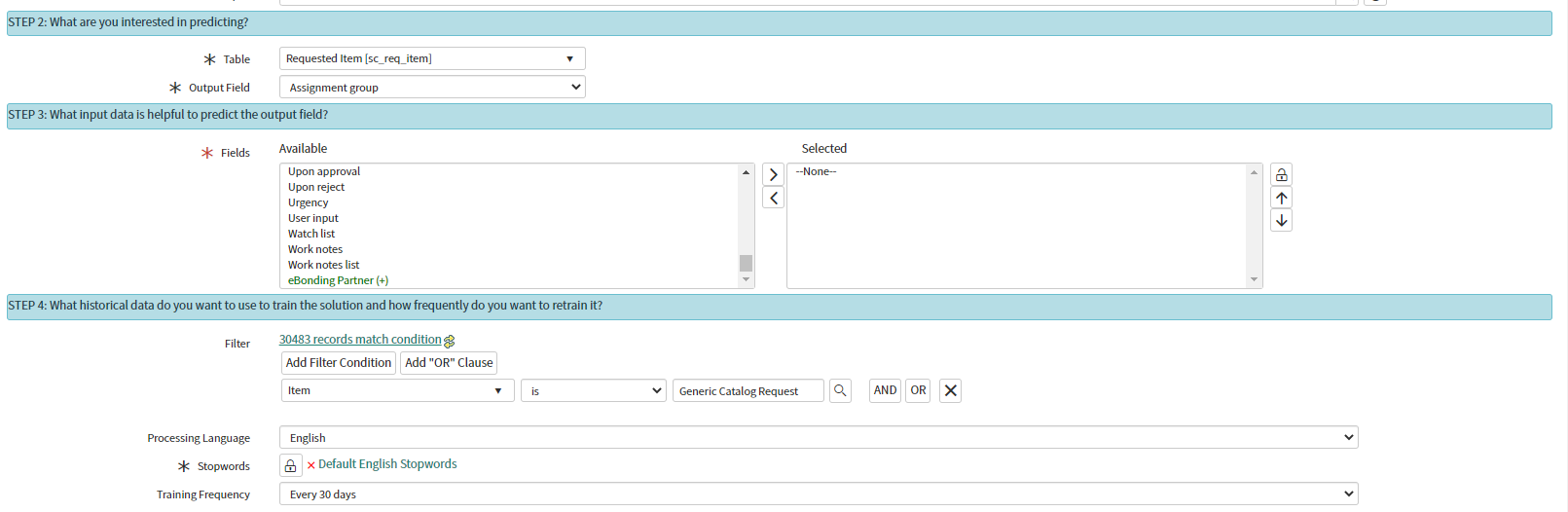Click Add Filter Condition button

coord(339,363)
